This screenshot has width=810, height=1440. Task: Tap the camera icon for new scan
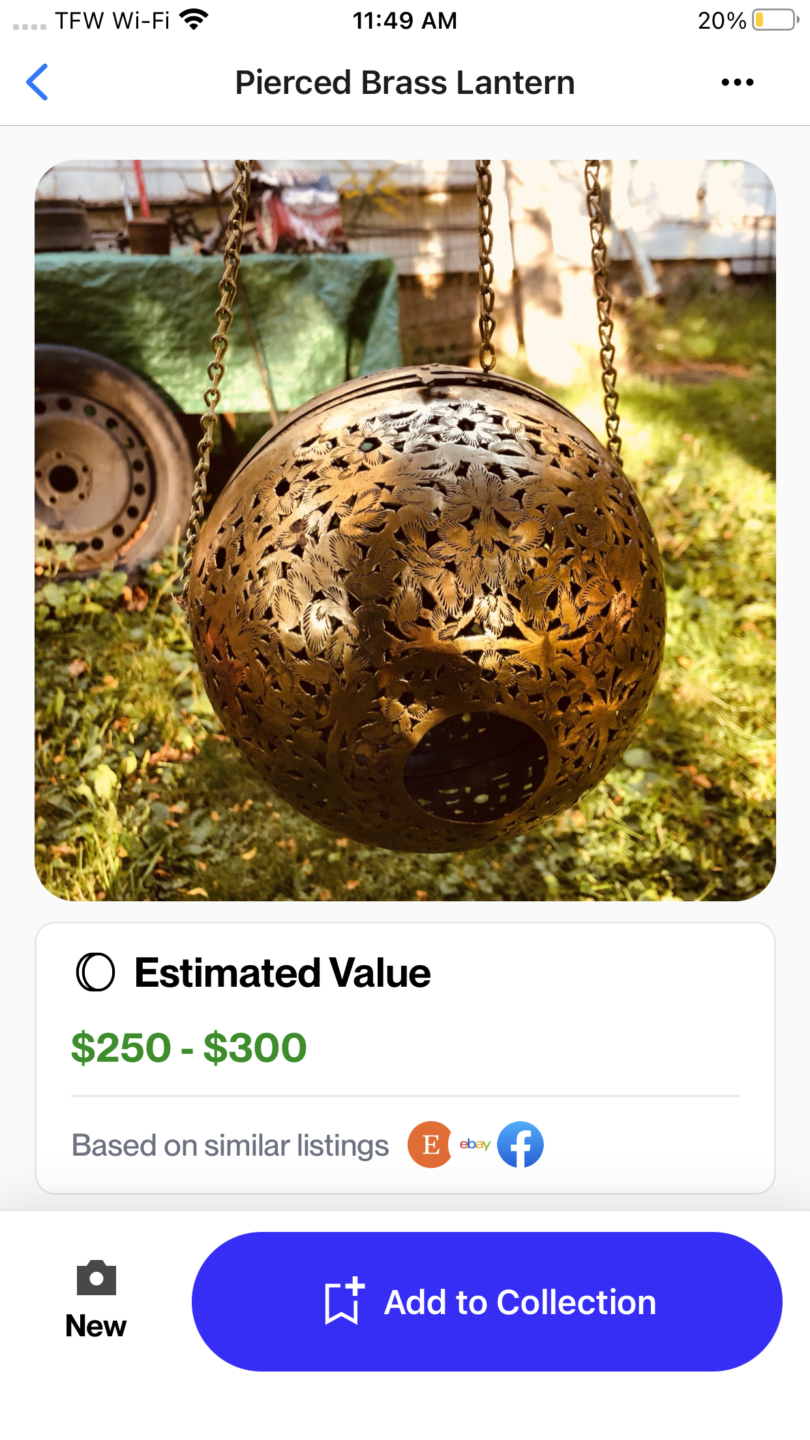pyautogui.click(x=96, y=1278)
